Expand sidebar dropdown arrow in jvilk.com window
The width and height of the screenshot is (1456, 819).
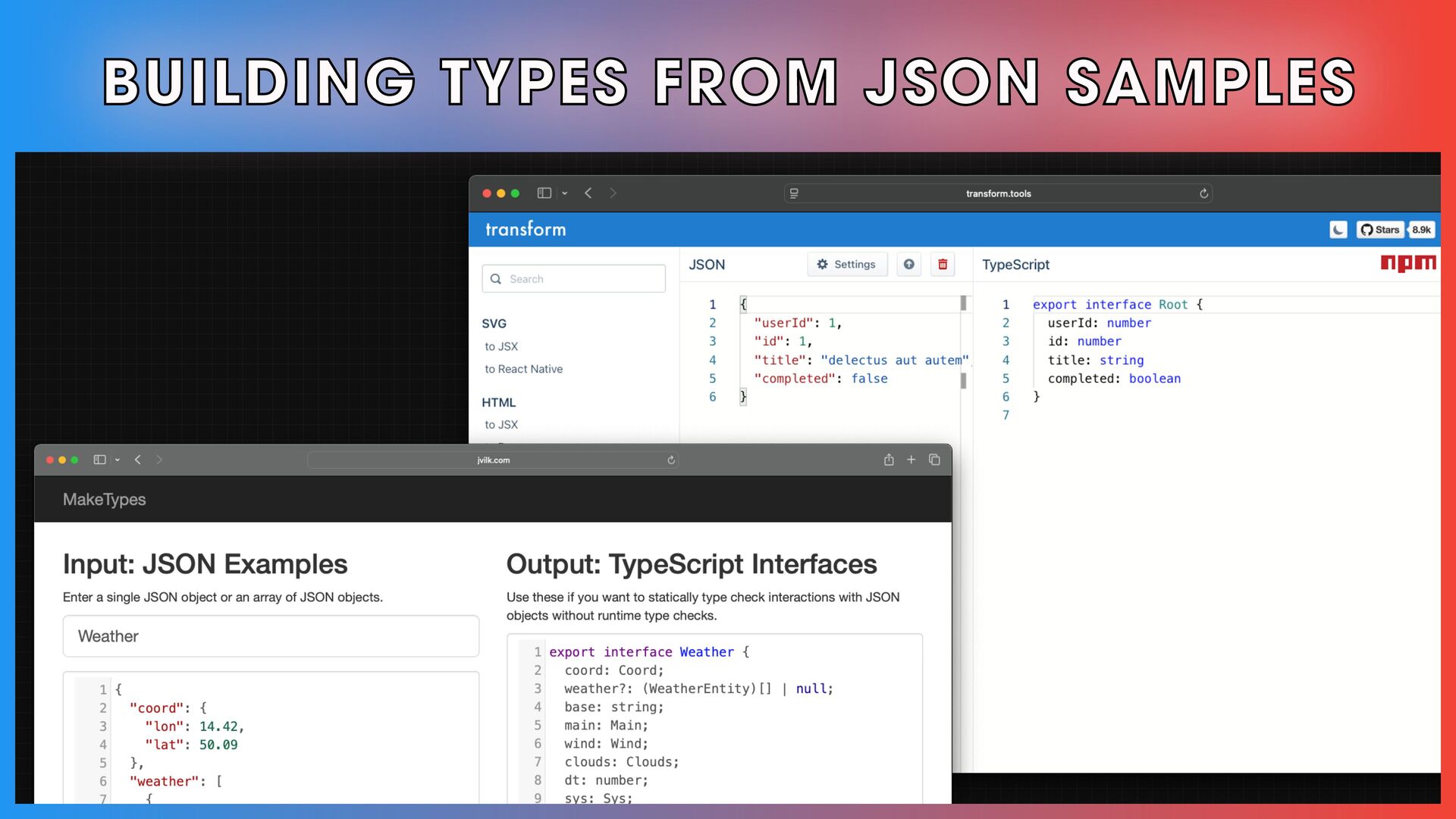(118, 460)
